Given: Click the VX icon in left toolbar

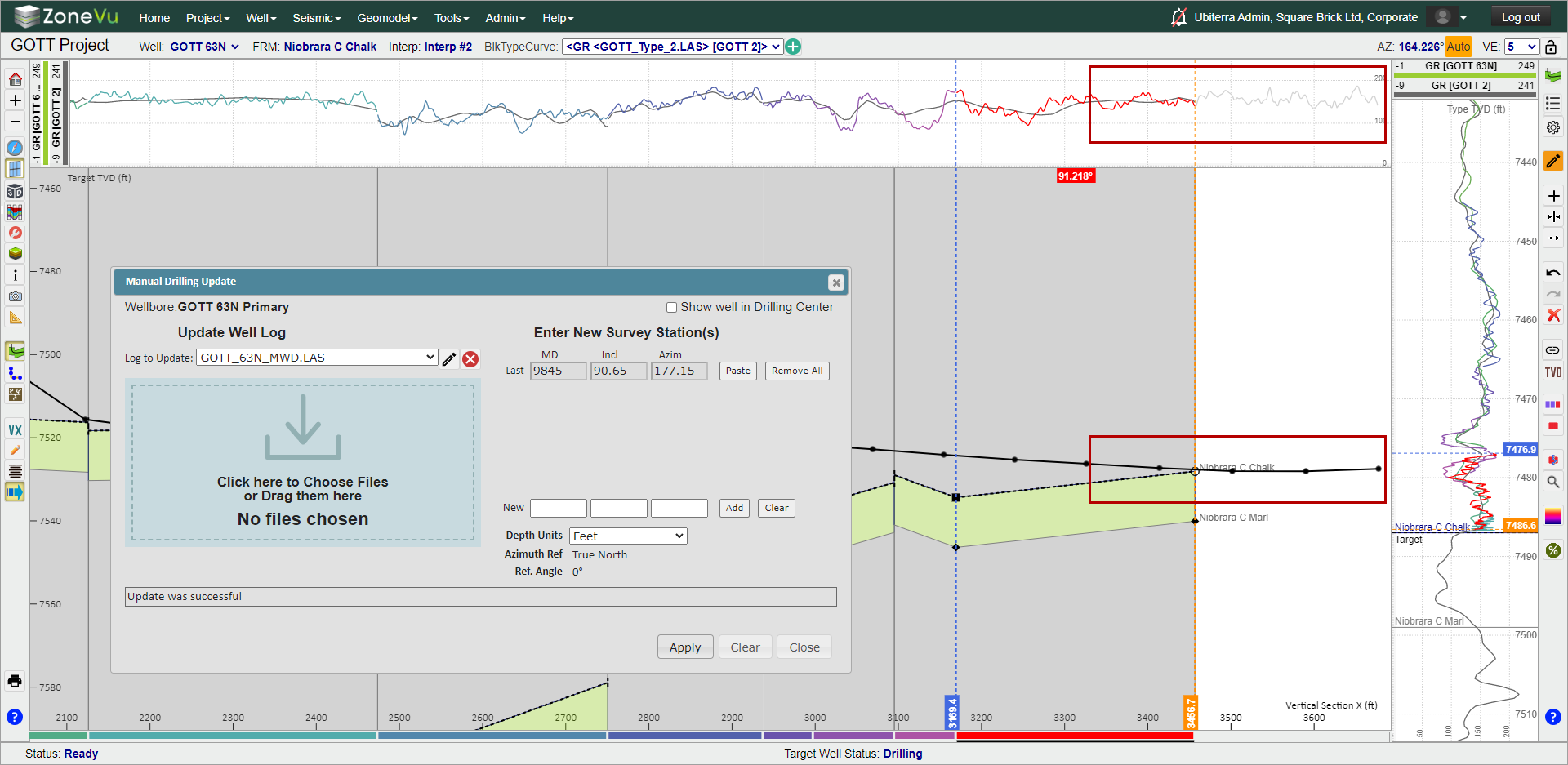Looking at the screenshot, I should (15, 430).
